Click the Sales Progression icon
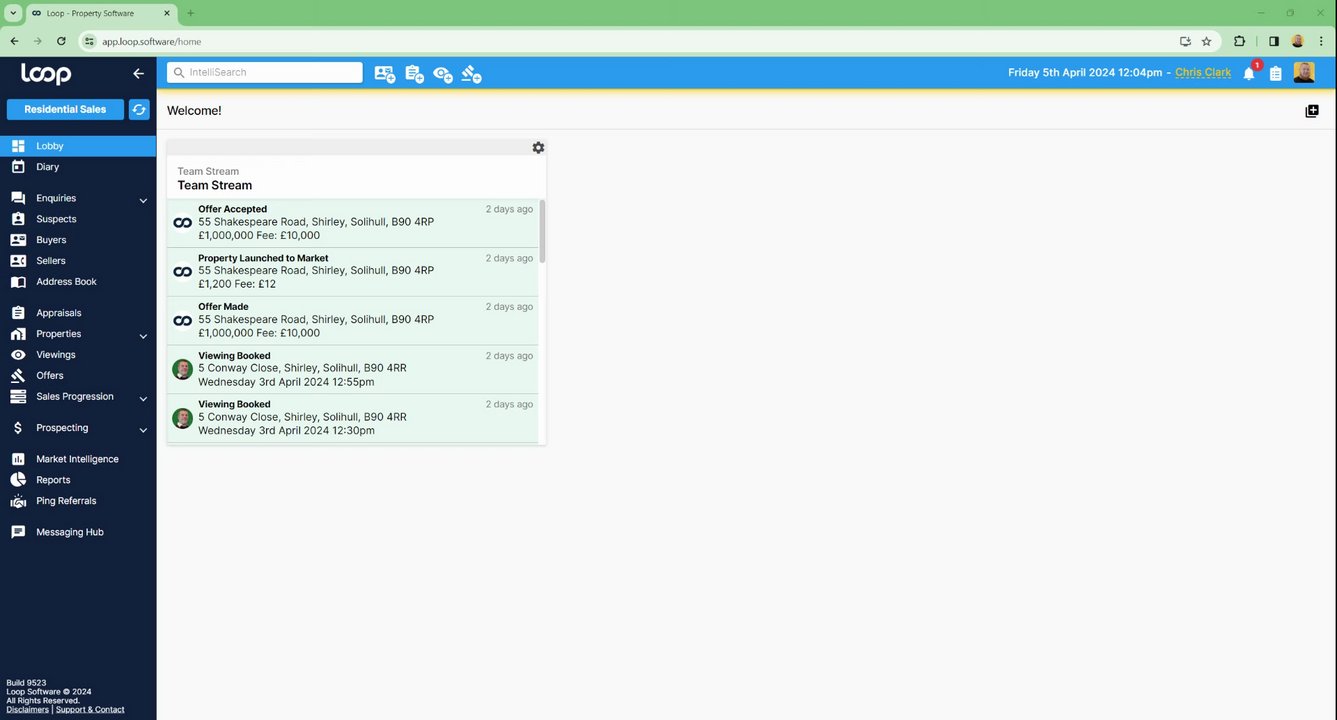Viewport: 1337px width, 720px height. pyautogui.click(x=18, y=397)
